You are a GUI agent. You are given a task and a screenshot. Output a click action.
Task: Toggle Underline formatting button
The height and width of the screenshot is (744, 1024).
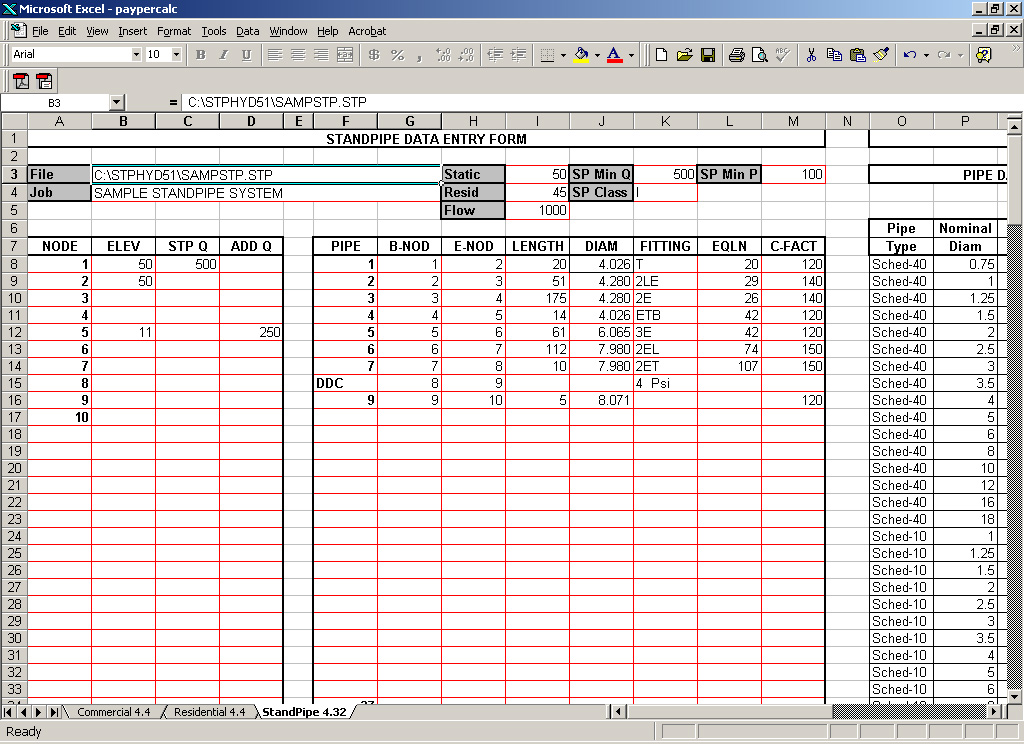[x=246, y=55]
